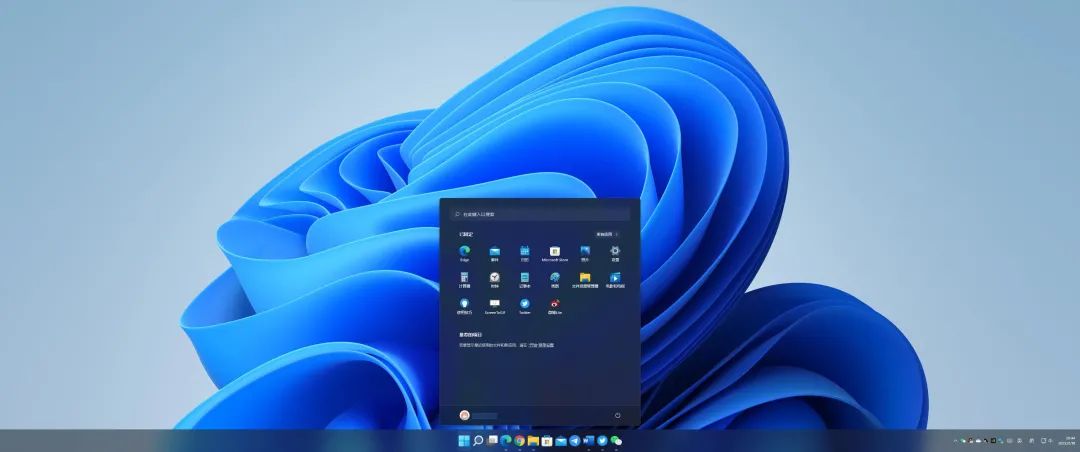Open Microsoft Store on the taskbar
Image resolution: width=1080 pixels, height=452 pixels.
pos(547,440)
